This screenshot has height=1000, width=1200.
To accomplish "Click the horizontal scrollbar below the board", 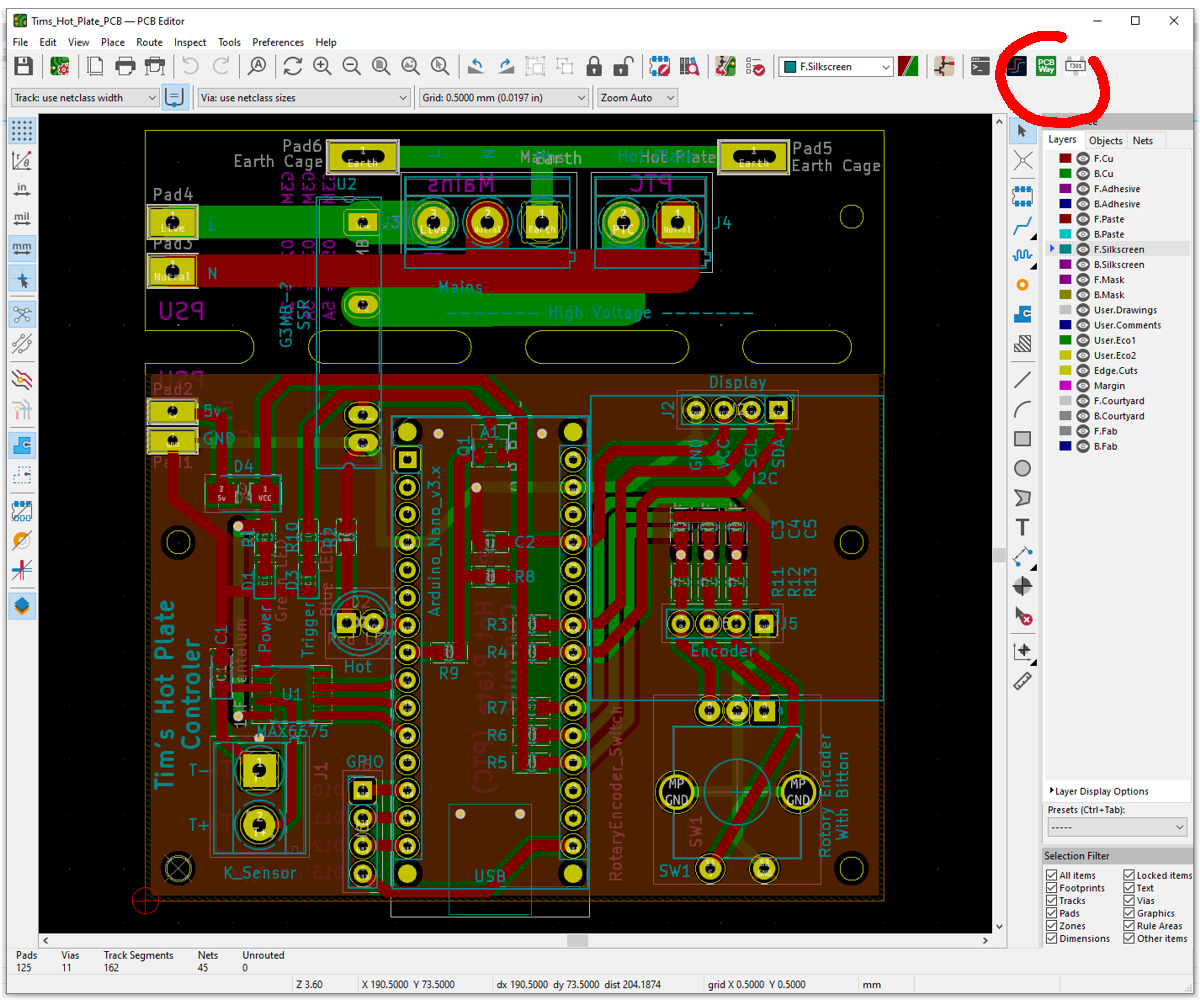I will click(577, 940).
